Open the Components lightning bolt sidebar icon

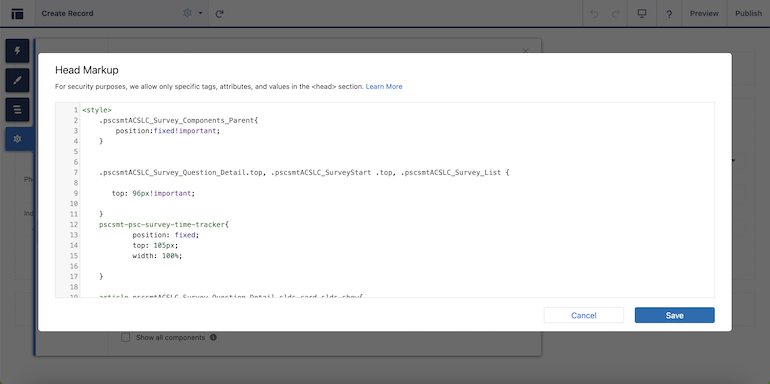[18, 51]
